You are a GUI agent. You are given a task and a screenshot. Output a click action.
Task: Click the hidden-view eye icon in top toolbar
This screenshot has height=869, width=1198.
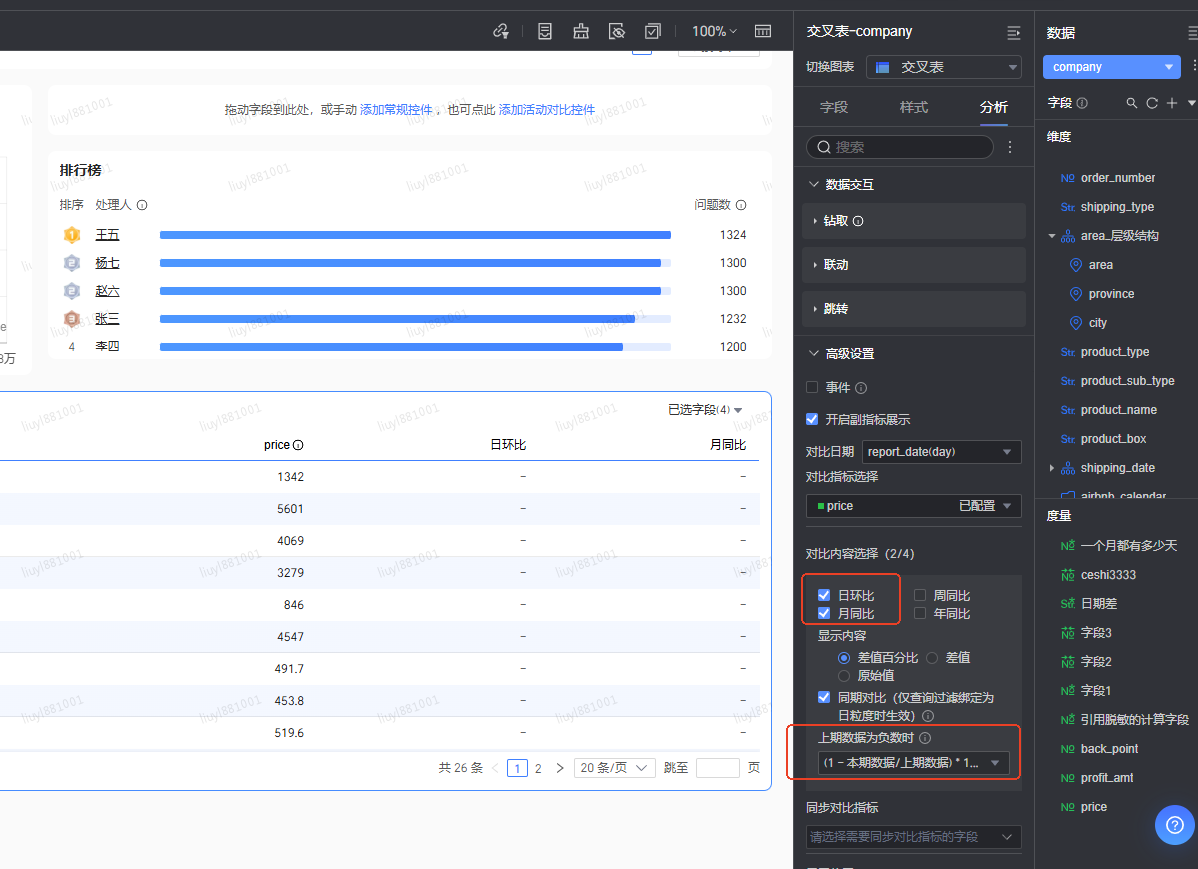(x=617, y=31)
